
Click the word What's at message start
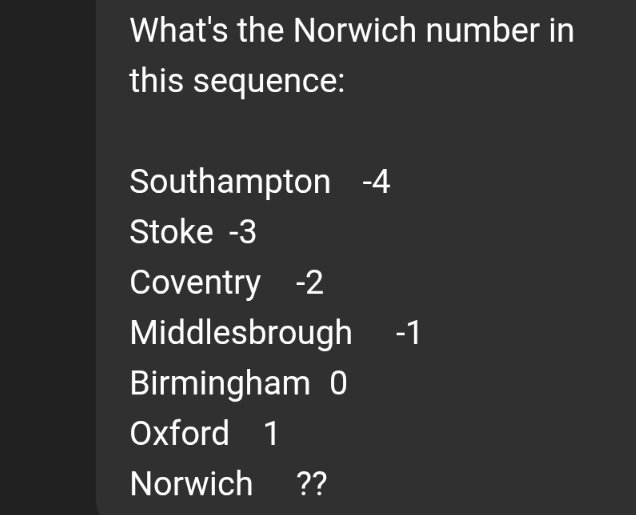179,30
